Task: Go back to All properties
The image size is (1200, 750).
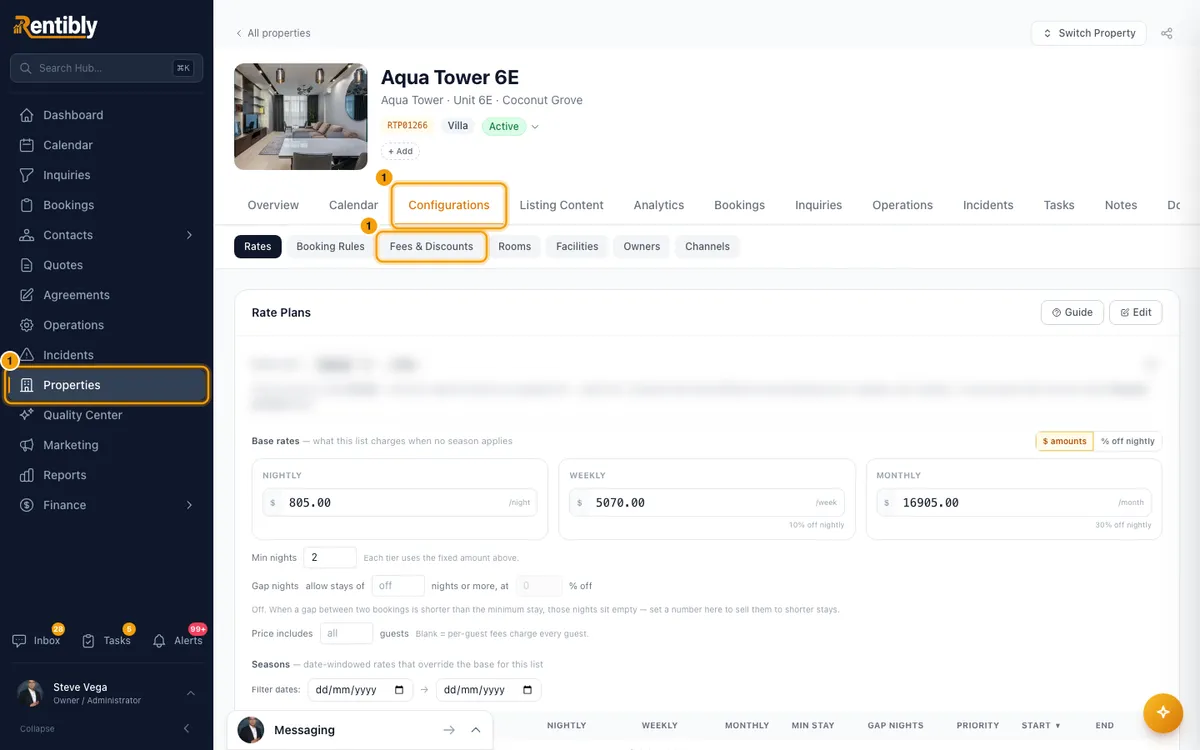Action: click(x=273, y=33)
